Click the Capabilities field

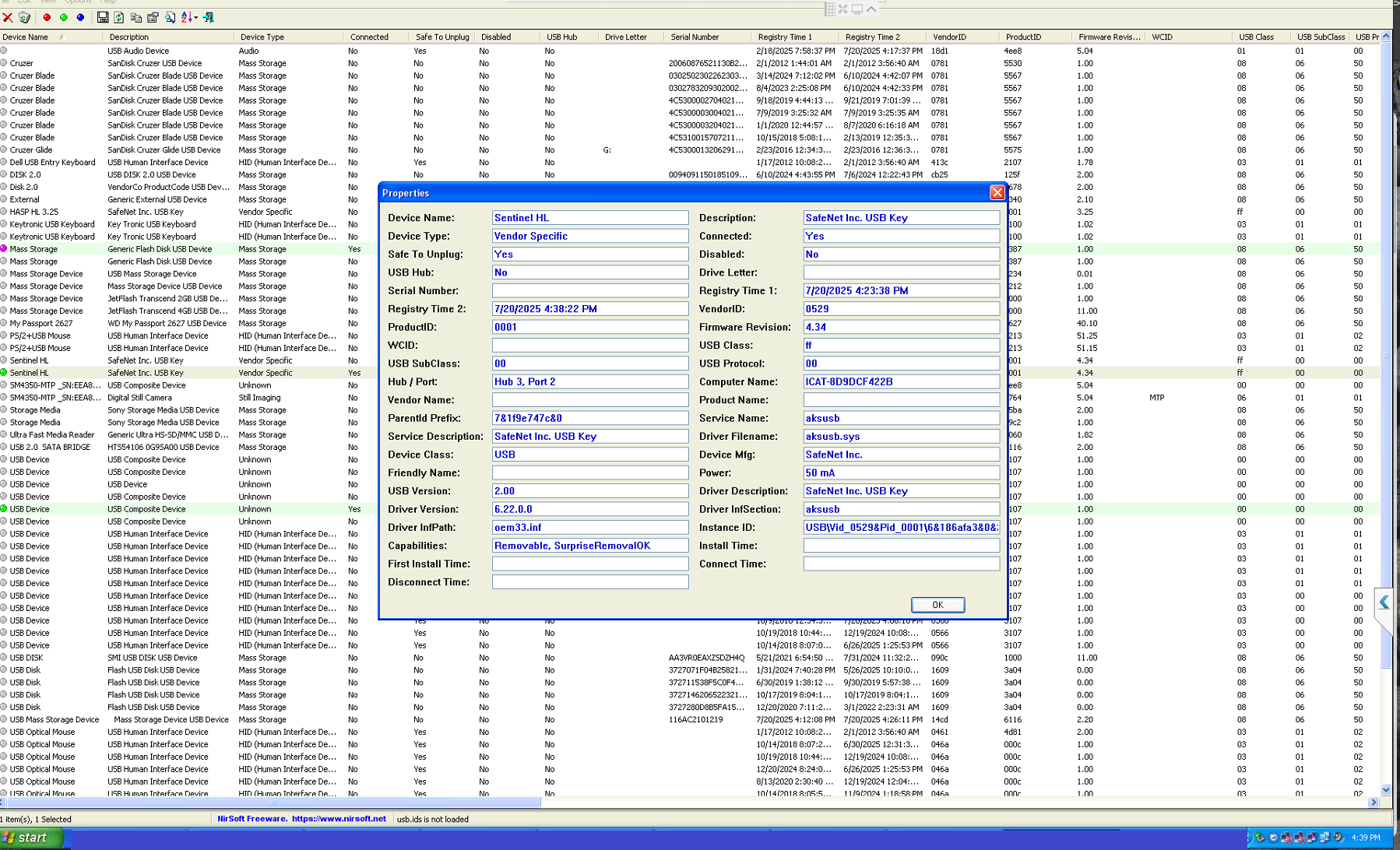click(x=590, y=546)
